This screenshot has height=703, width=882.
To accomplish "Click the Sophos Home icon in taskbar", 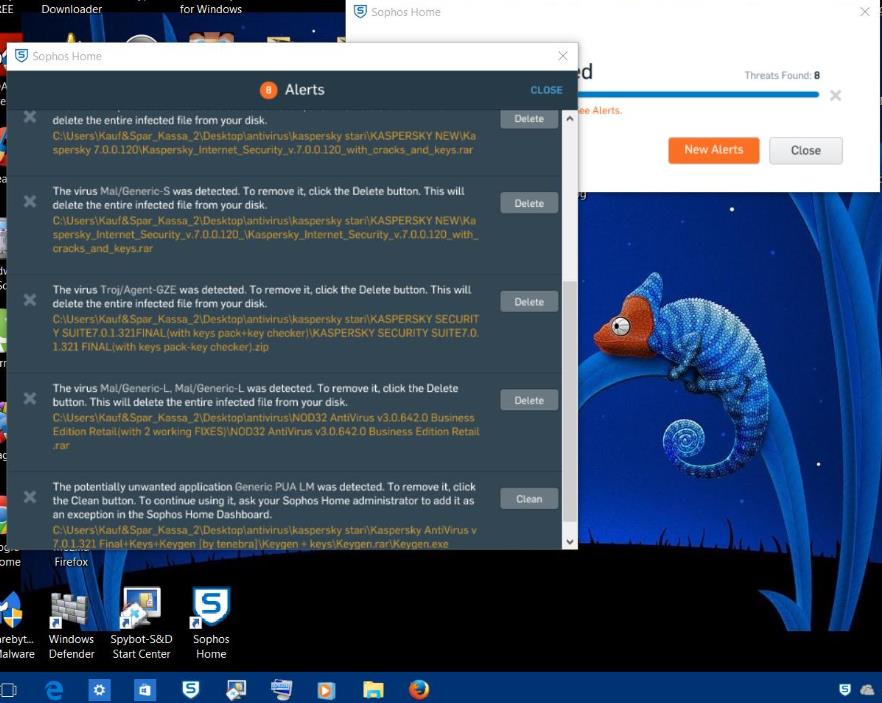I will click(191, 690).
